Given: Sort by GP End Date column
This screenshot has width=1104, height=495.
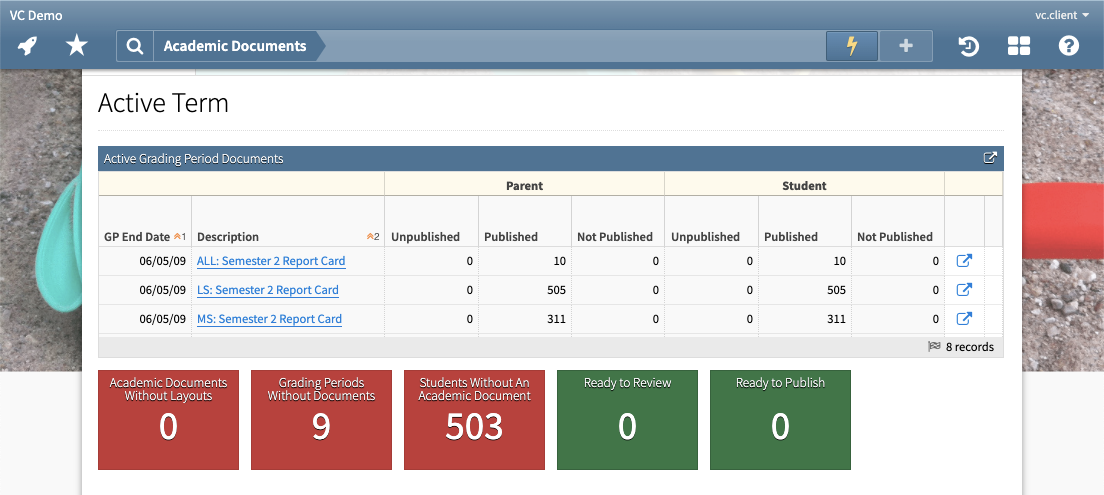Looking at the screenshot, I should pos(145,221).
